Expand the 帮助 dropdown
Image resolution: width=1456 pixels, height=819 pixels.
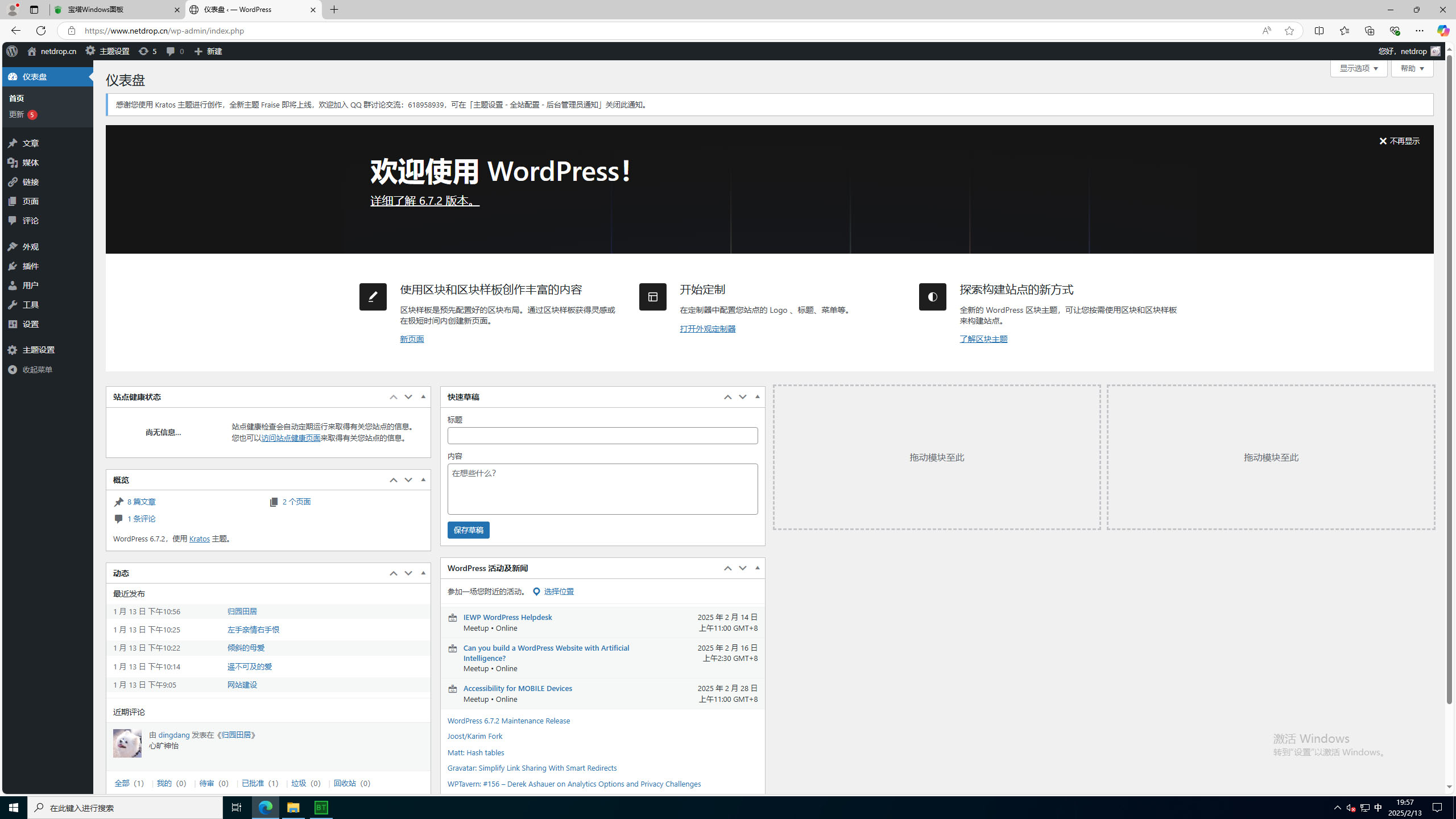click(1412, 68)
